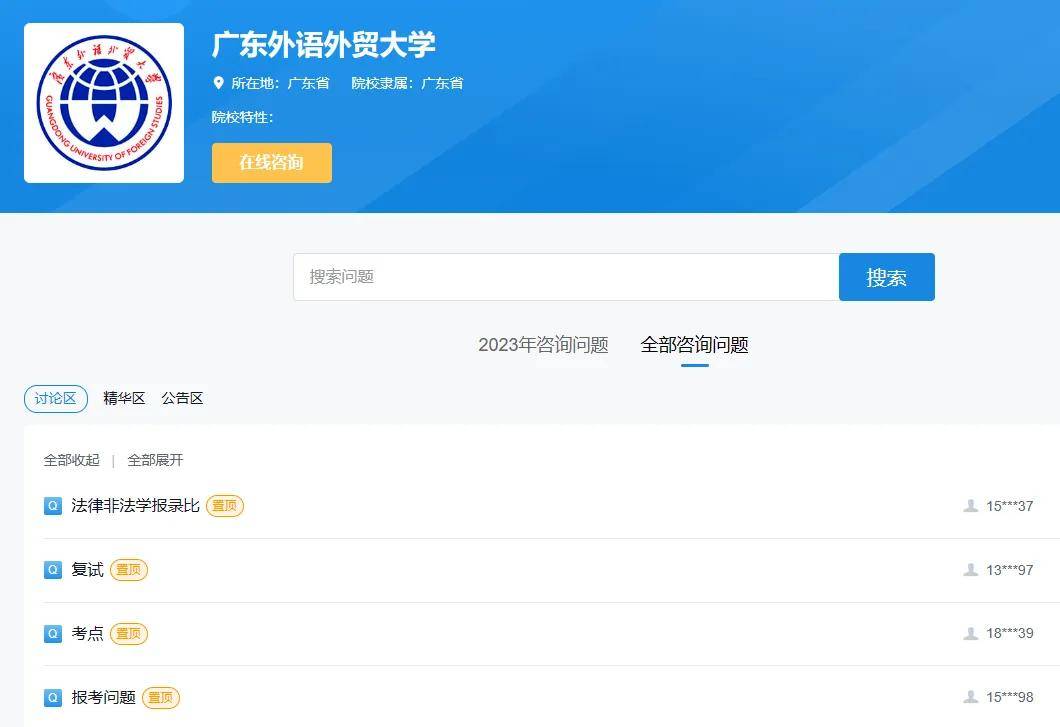Click the 院校特性 label

243,117
